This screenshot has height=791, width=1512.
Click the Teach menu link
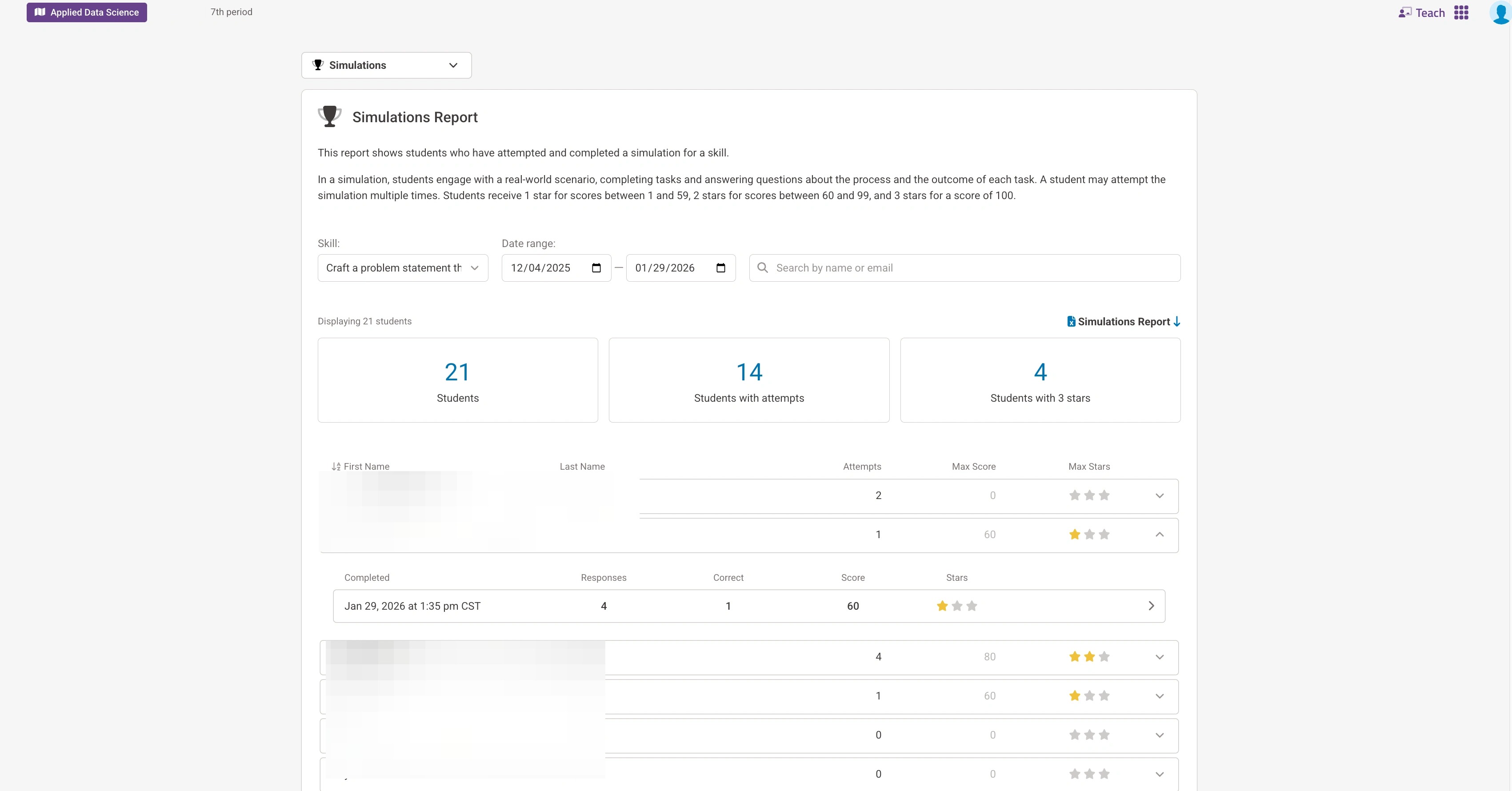1430,13
